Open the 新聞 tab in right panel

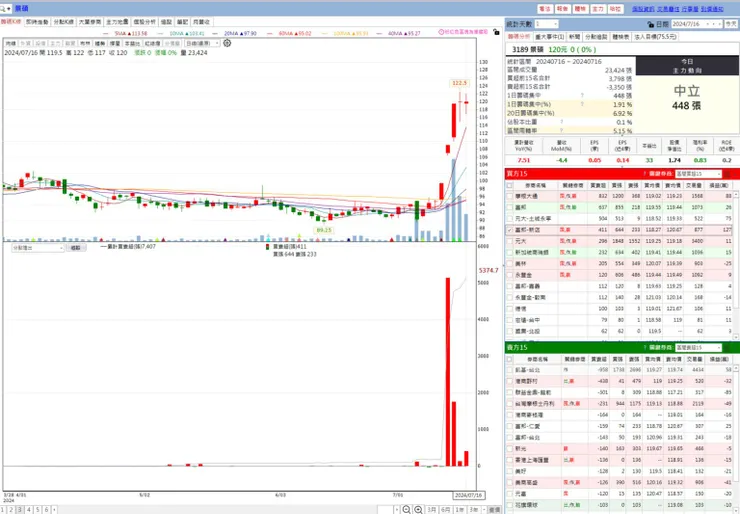(574, 36)
